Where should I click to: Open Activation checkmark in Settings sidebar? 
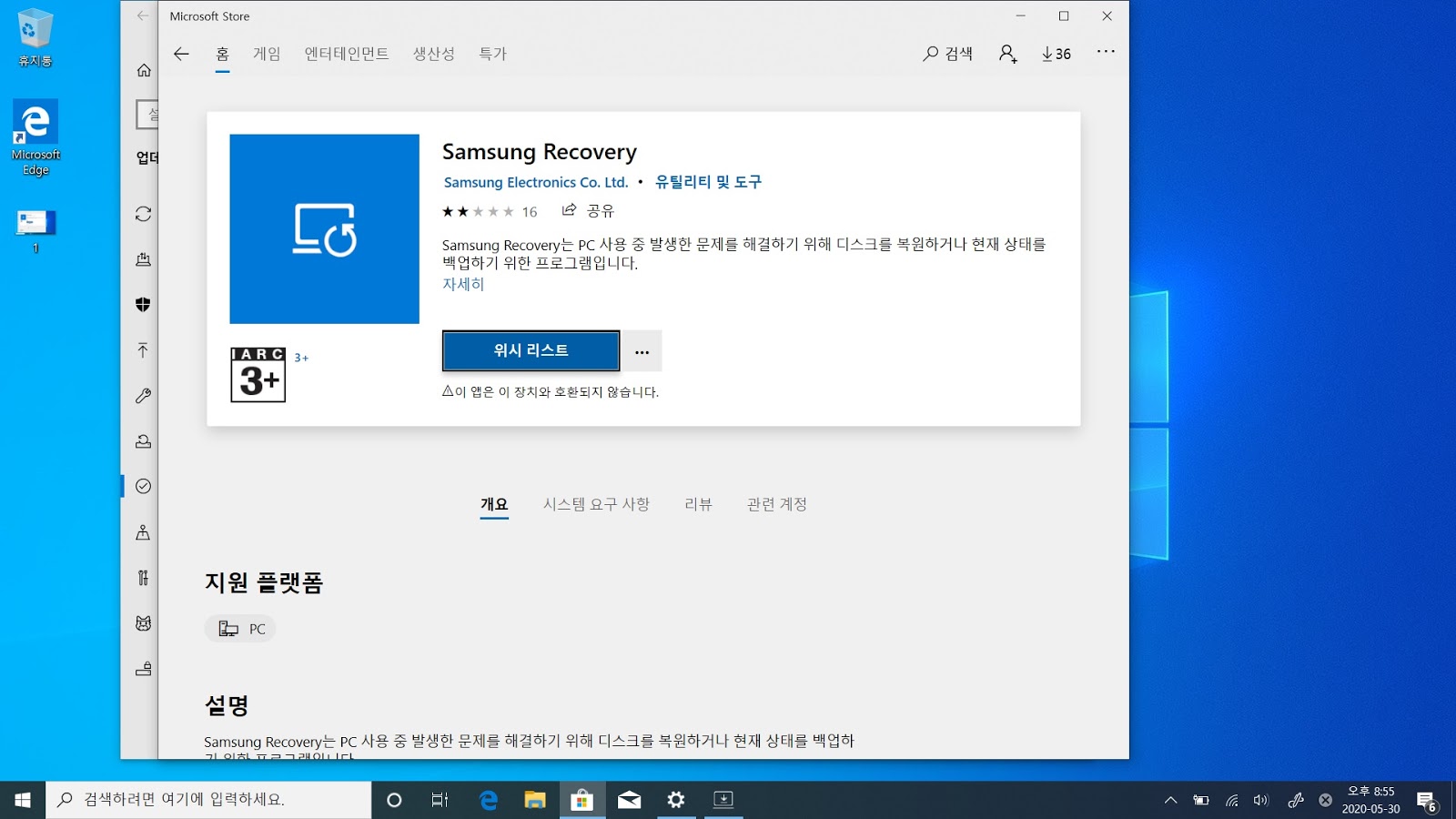tap(143, 486)
